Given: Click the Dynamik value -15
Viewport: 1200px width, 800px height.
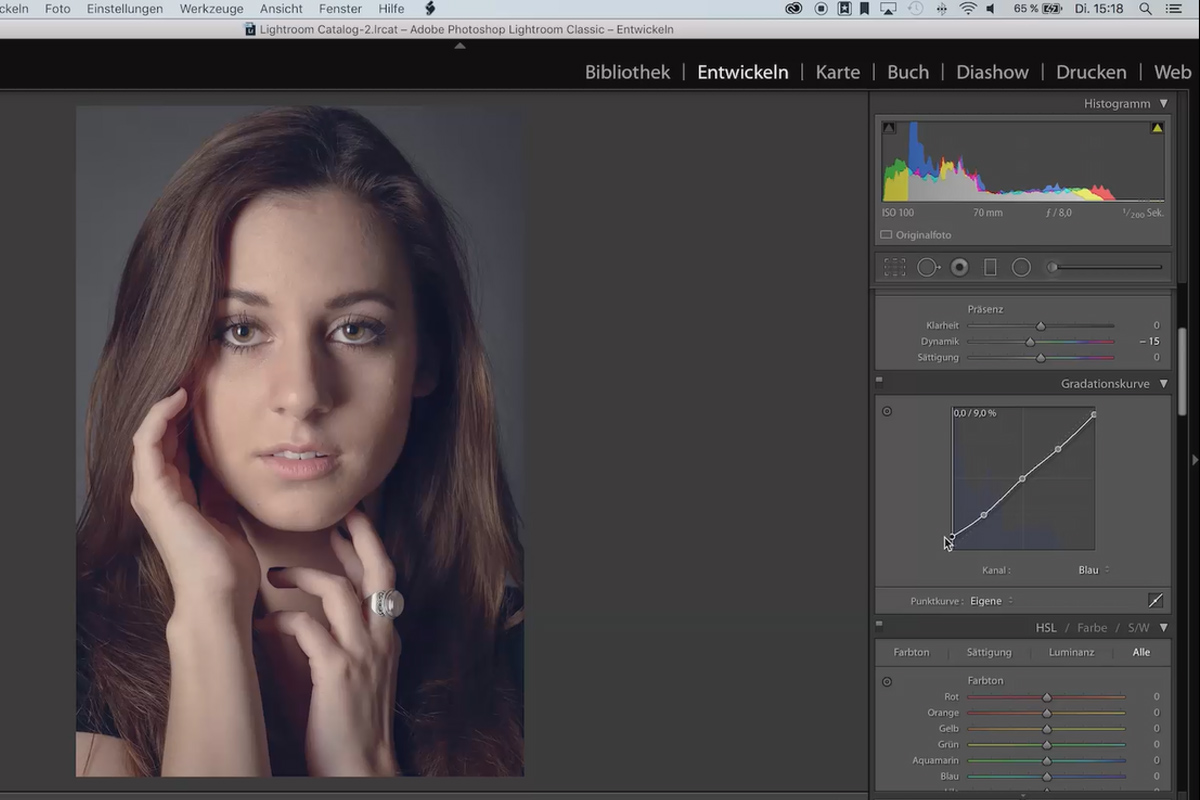Looking at the screenshot, I should coord(1149,342).
